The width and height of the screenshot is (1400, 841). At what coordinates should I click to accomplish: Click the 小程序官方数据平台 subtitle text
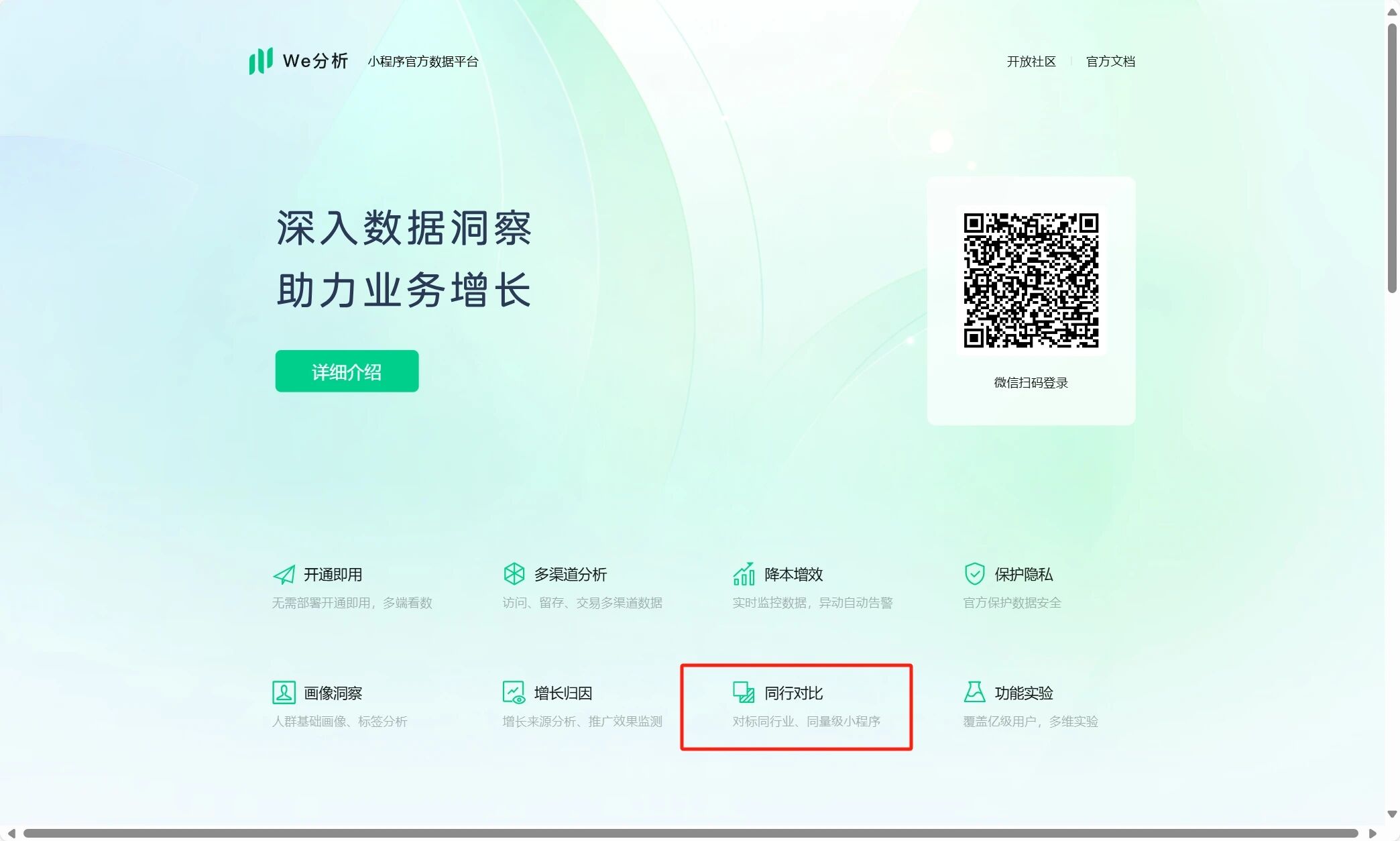tap(423, 62)
